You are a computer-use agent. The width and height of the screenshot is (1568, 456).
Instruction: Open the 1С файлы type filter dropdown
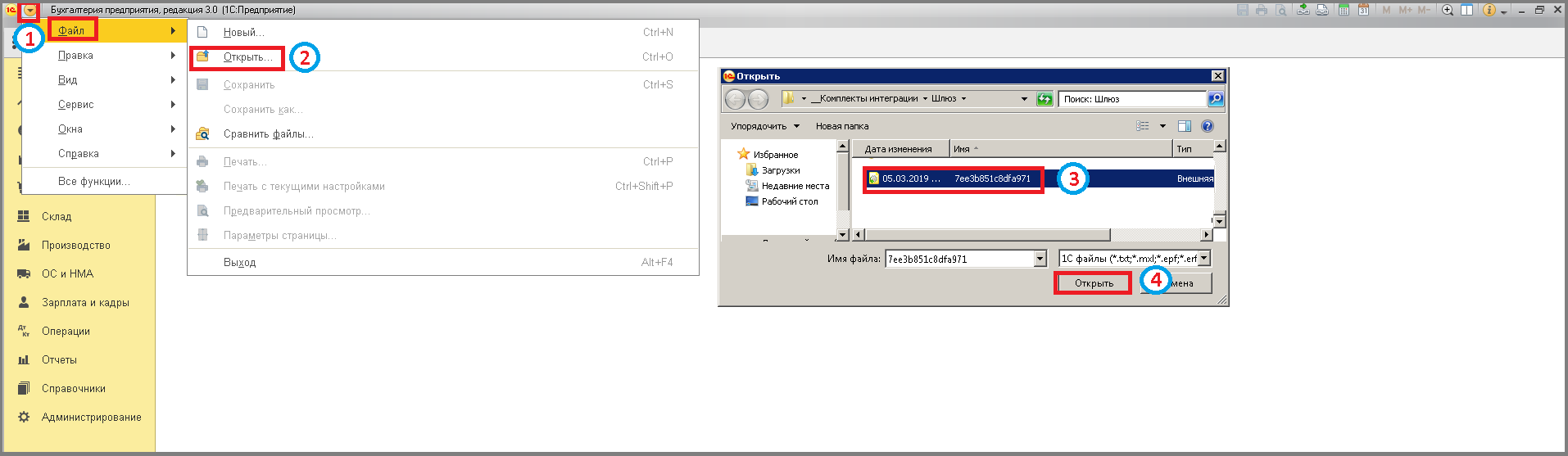click(1204, 259)
